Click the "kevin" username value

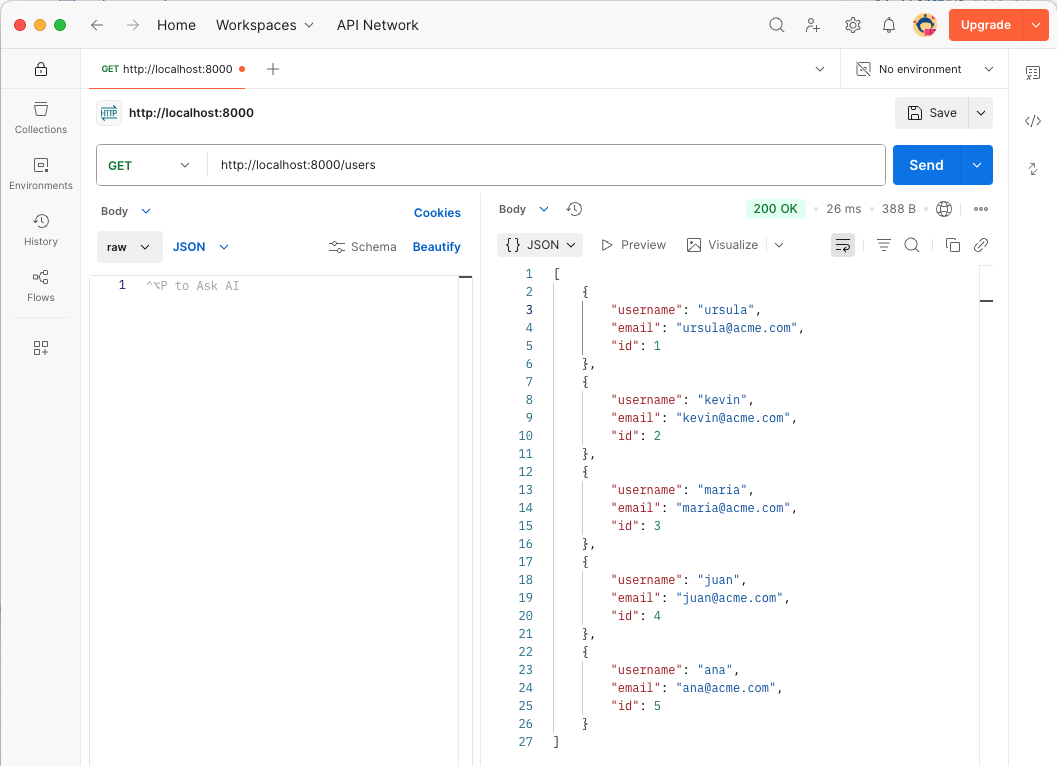(x=721, y=400)
